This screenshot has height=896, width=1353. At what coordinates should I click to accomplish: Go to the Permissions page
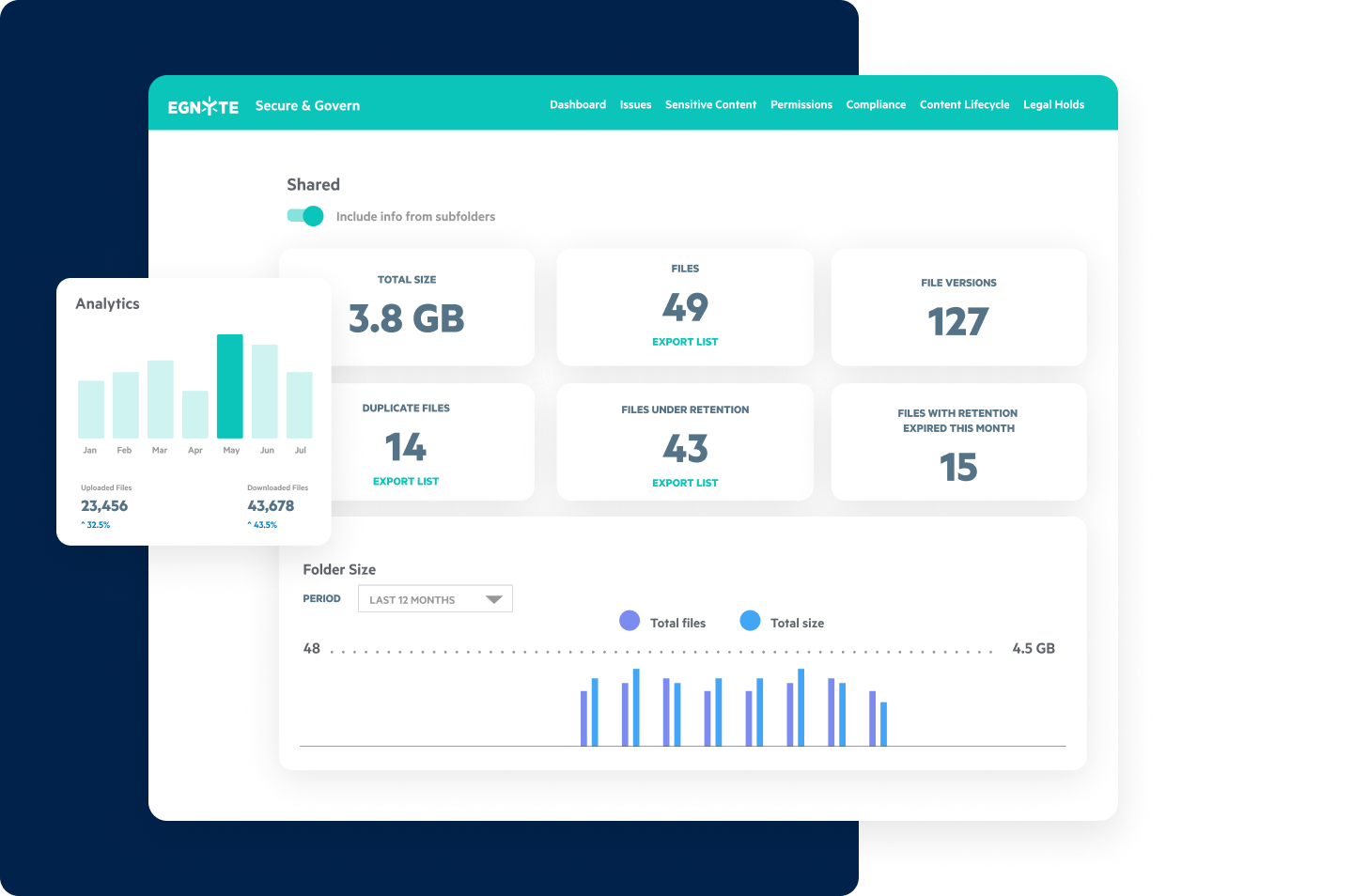click(801, 104)
